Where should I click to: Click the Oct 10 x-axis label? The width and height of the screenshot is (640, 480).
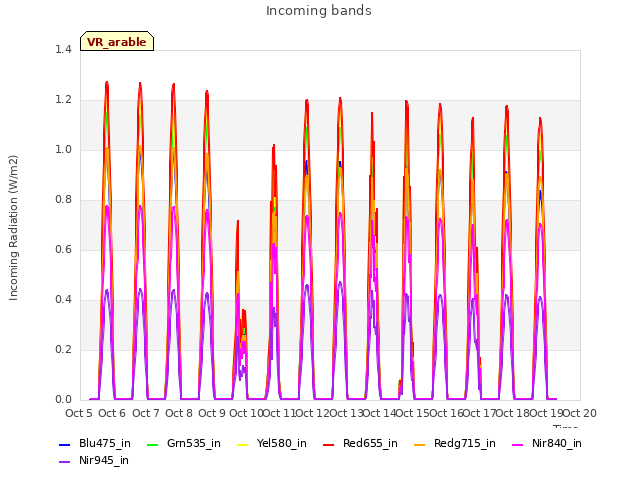tap(246, 413)
